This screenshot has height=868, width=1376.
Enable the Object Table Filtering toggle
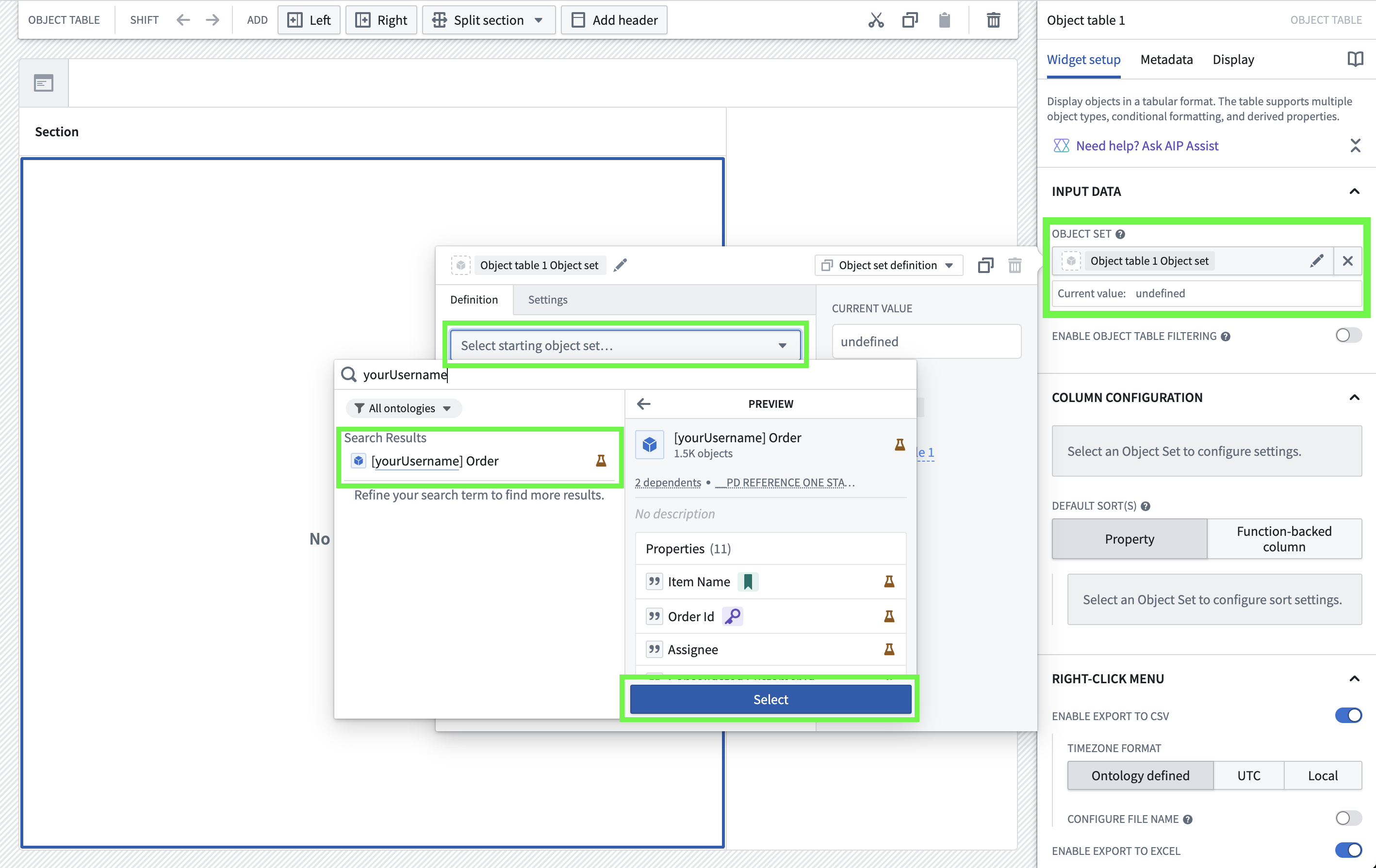[x=1348, y=335]
